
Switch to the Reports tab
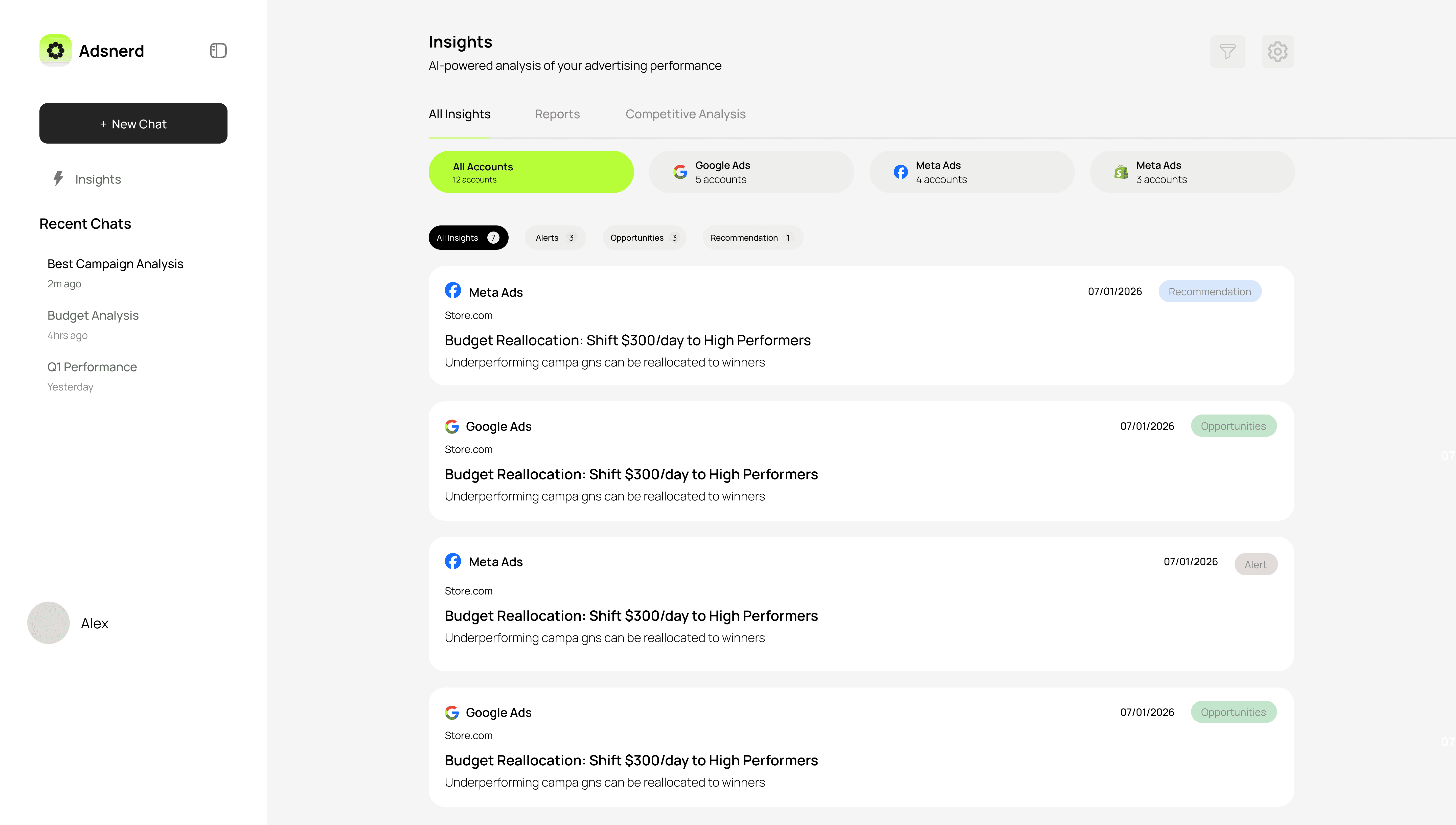click(x=557, y=114)
